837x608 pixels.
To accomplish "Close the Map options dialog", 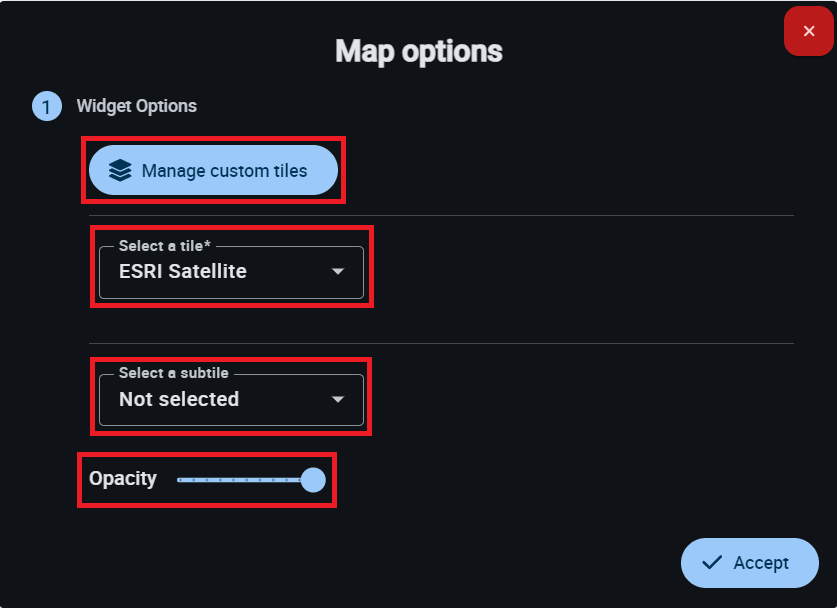I will pos(809,31).
